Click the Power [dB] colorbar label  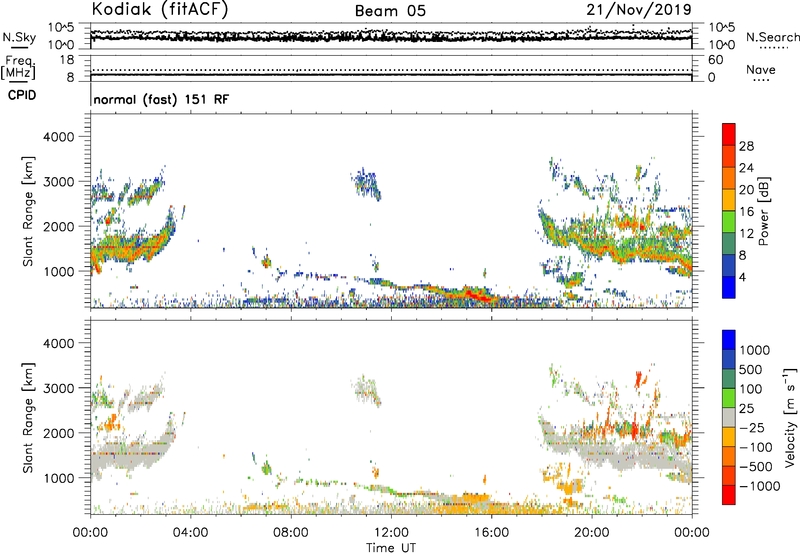763,211
